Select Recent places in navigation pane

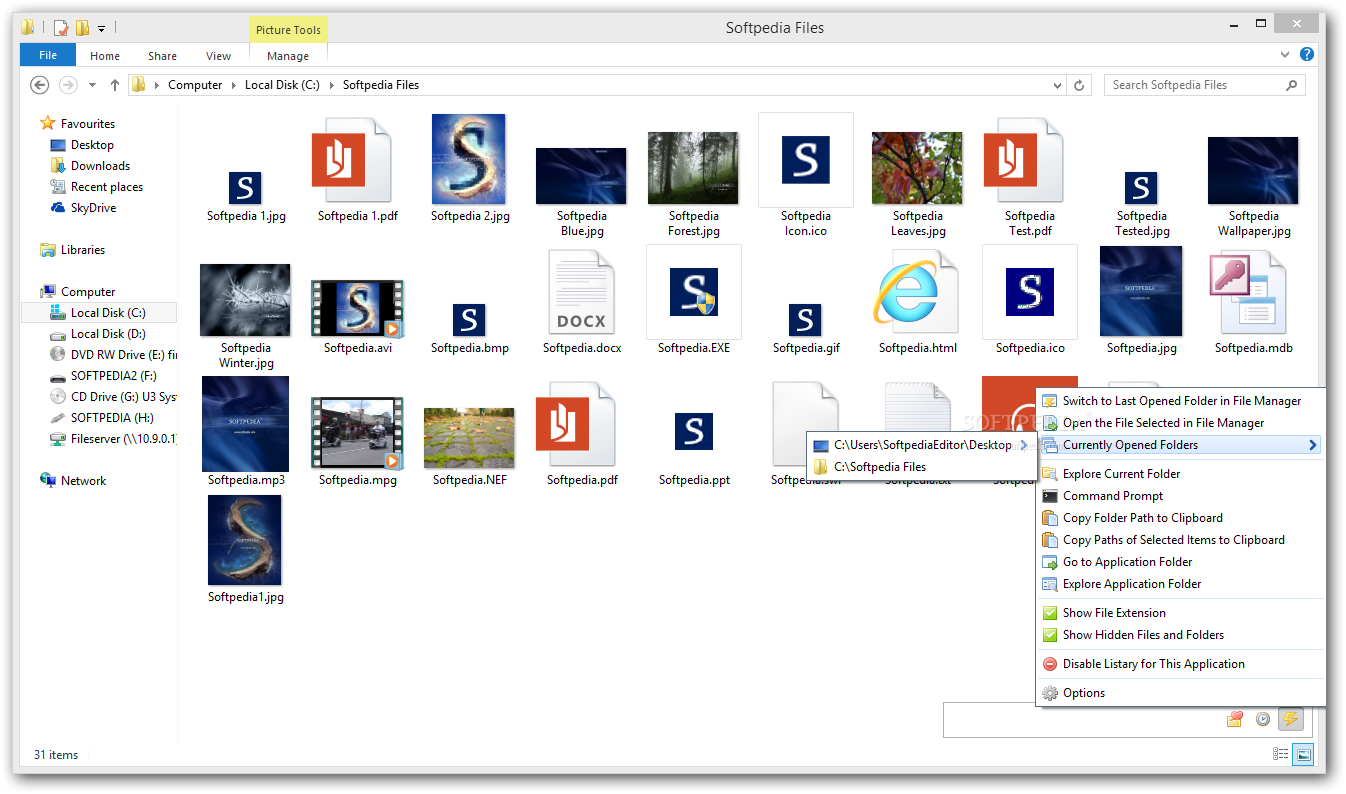pyautogui.click(x=107, y=187)
